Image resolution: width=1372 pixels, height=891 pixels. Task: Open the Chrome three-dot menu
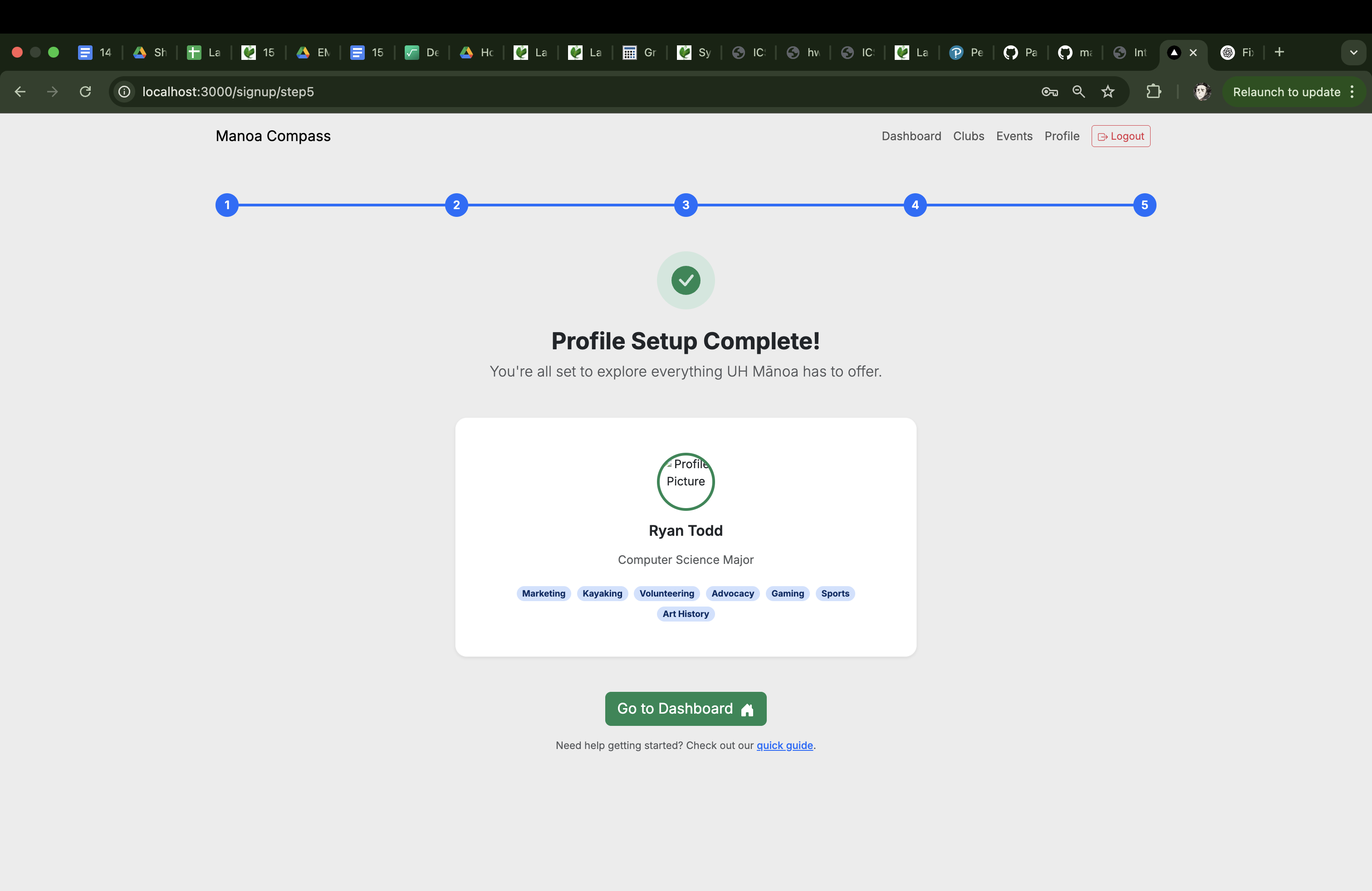click(1352, 92)
